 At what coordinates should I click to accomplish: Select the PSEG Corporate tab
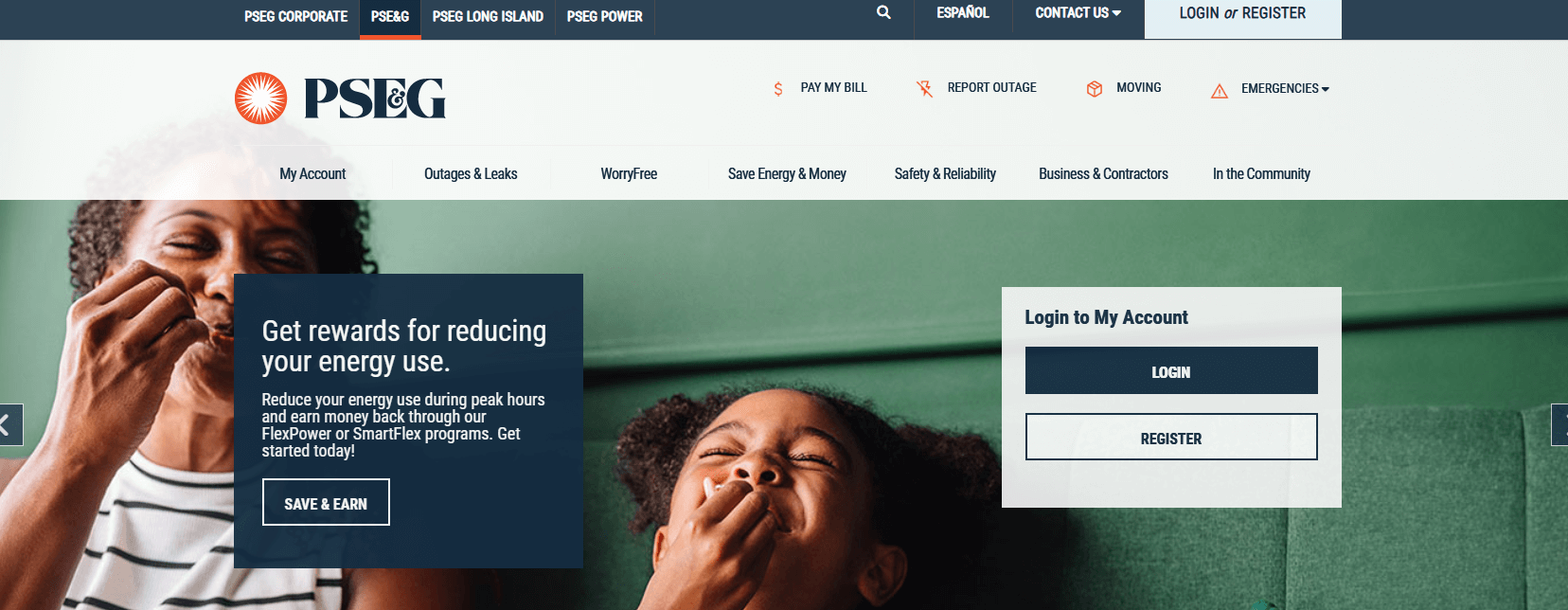(295, 16)
